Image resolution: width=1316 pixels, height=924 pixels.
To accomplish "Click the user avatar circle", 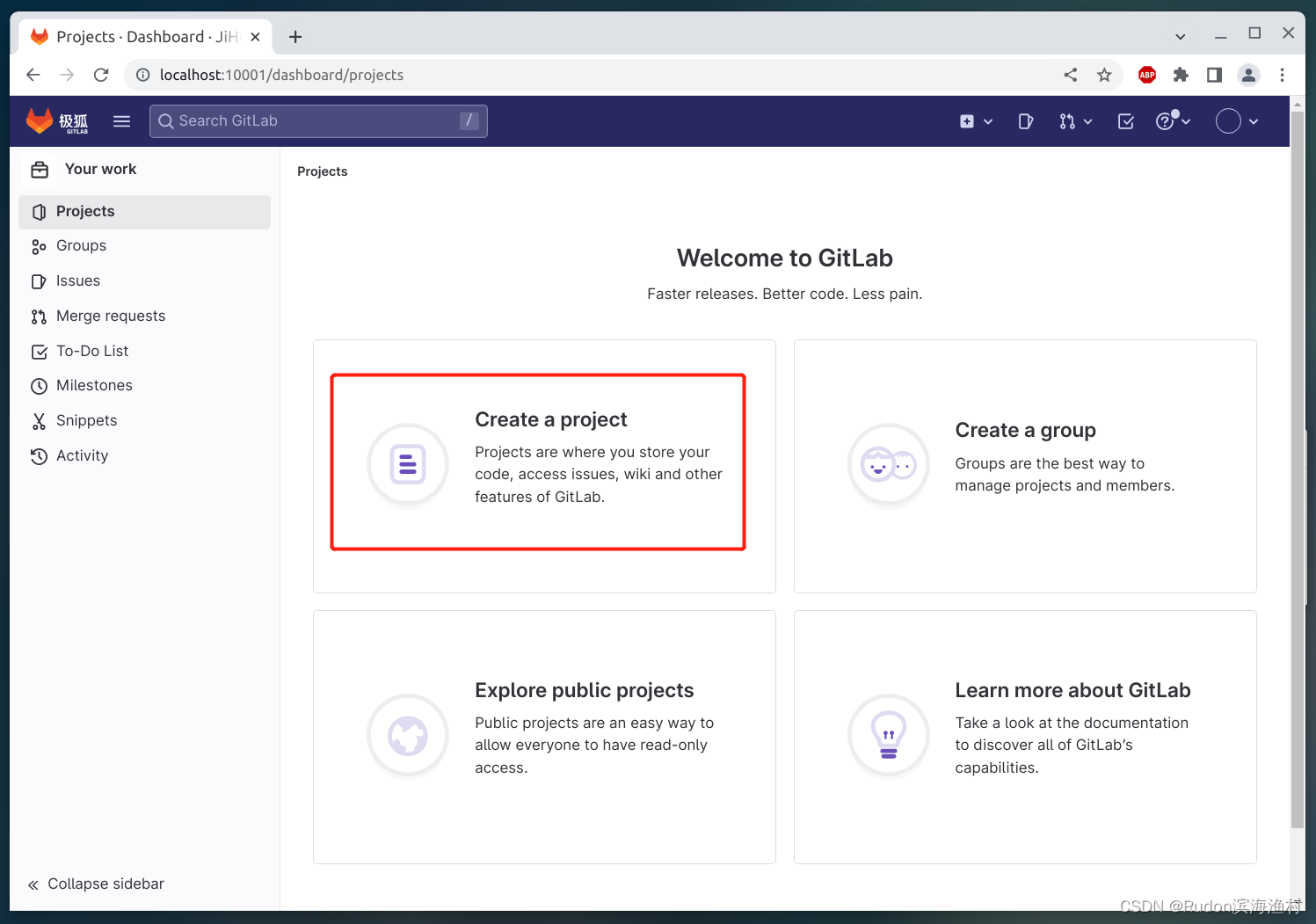I will point(1228,121).
